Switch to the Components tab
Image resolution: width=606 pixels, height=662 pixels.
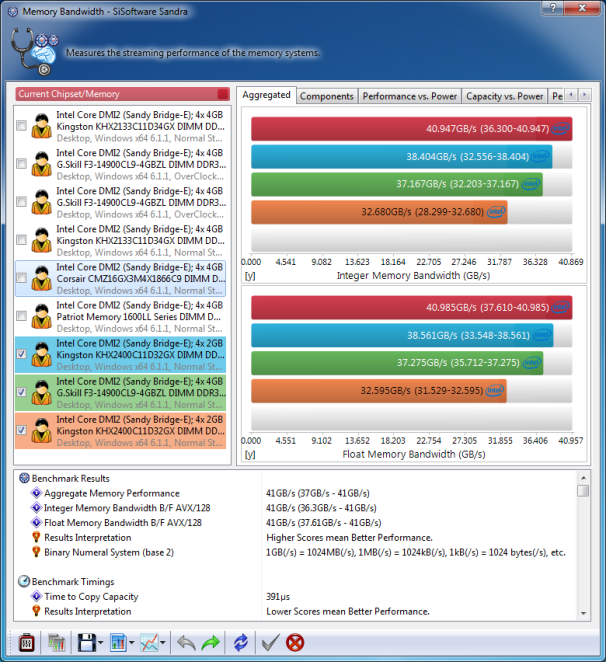click(x=327, y=96)
